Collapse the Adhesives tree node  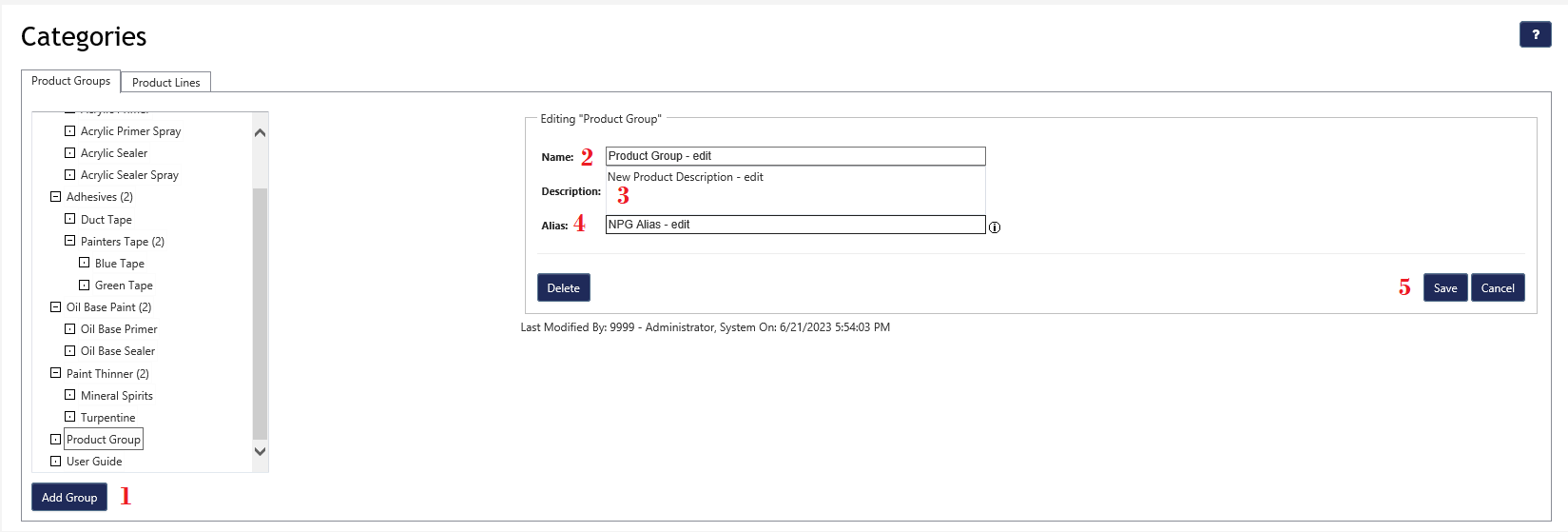coord(55,197)
